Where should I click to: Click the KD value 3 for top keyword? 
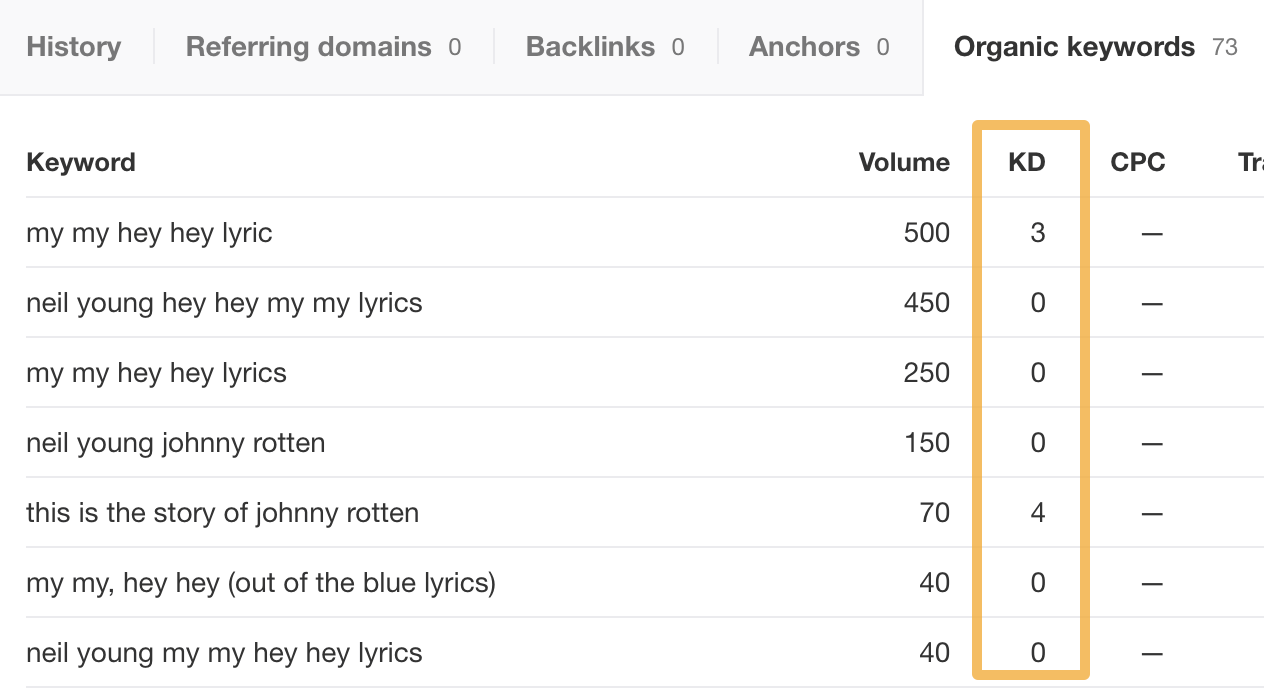[1037, 232]
